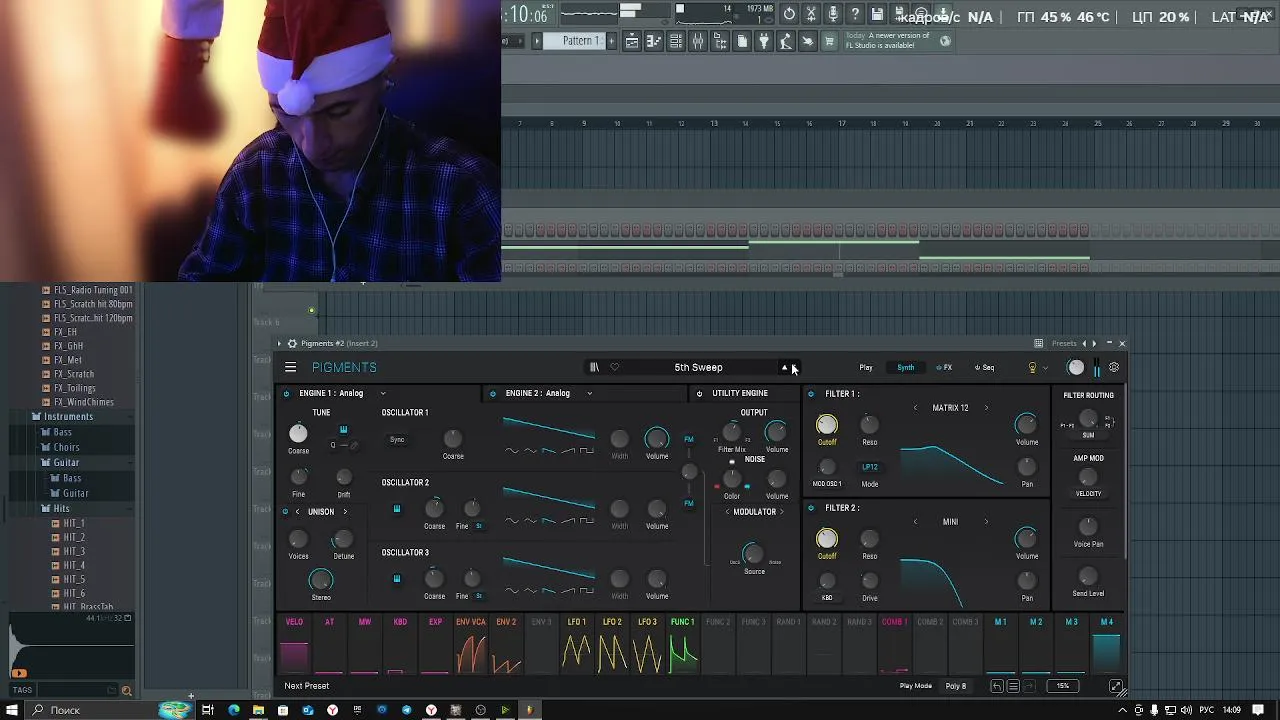Toggle Filter 1 power button
The image size is (1280, 720).
pos(811,393)
